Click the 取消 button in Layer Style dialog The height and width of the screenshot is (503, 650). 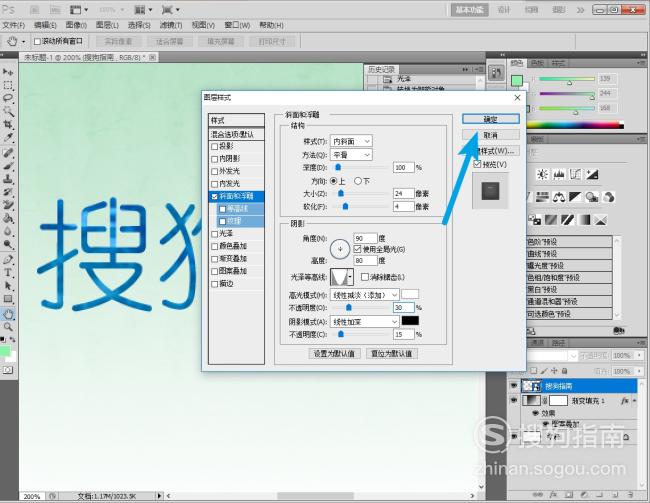pos(491,135)
